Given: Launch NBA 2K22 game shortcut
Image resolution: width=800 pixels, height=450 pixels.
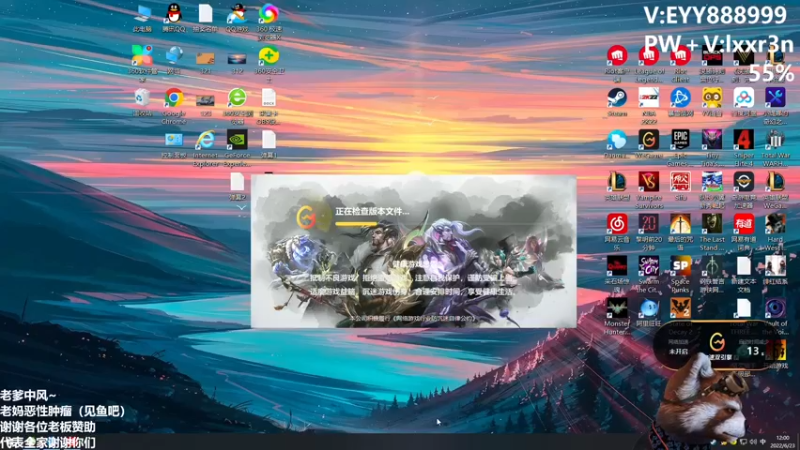Looking at the screenshot, I should [x=649, y=97].
